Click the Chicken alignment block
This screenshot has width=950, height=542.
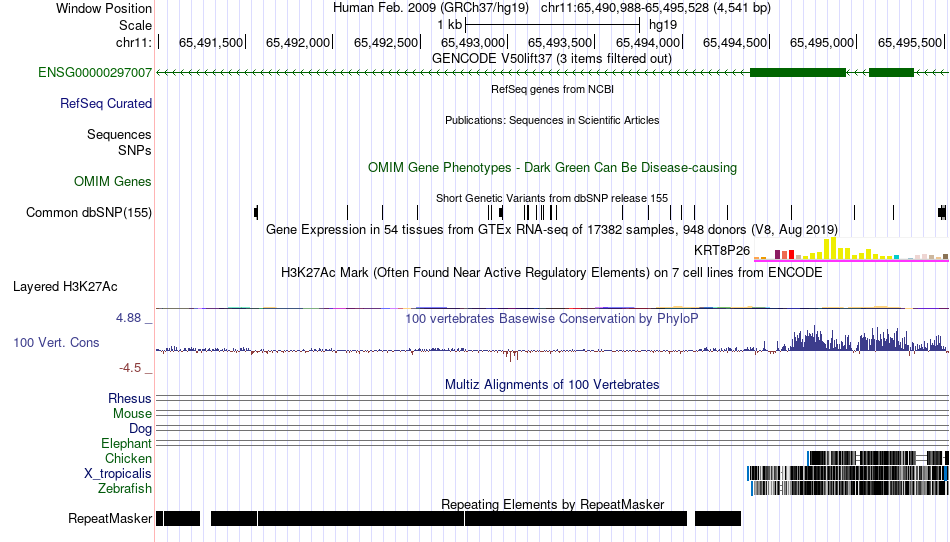[x=878, y=458]
